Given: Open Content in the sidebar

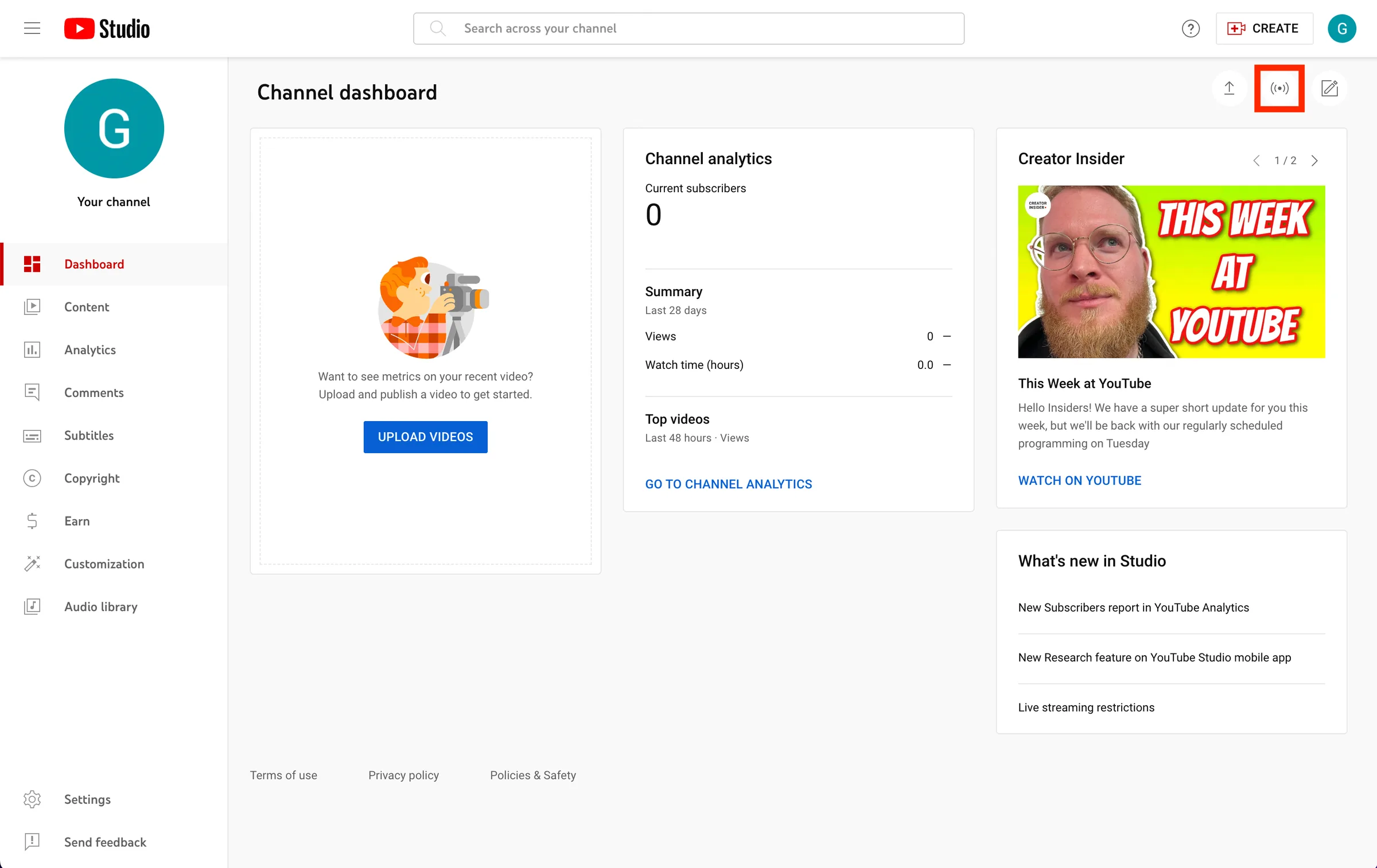Looking at the screenshot, I should coord(114,307).
